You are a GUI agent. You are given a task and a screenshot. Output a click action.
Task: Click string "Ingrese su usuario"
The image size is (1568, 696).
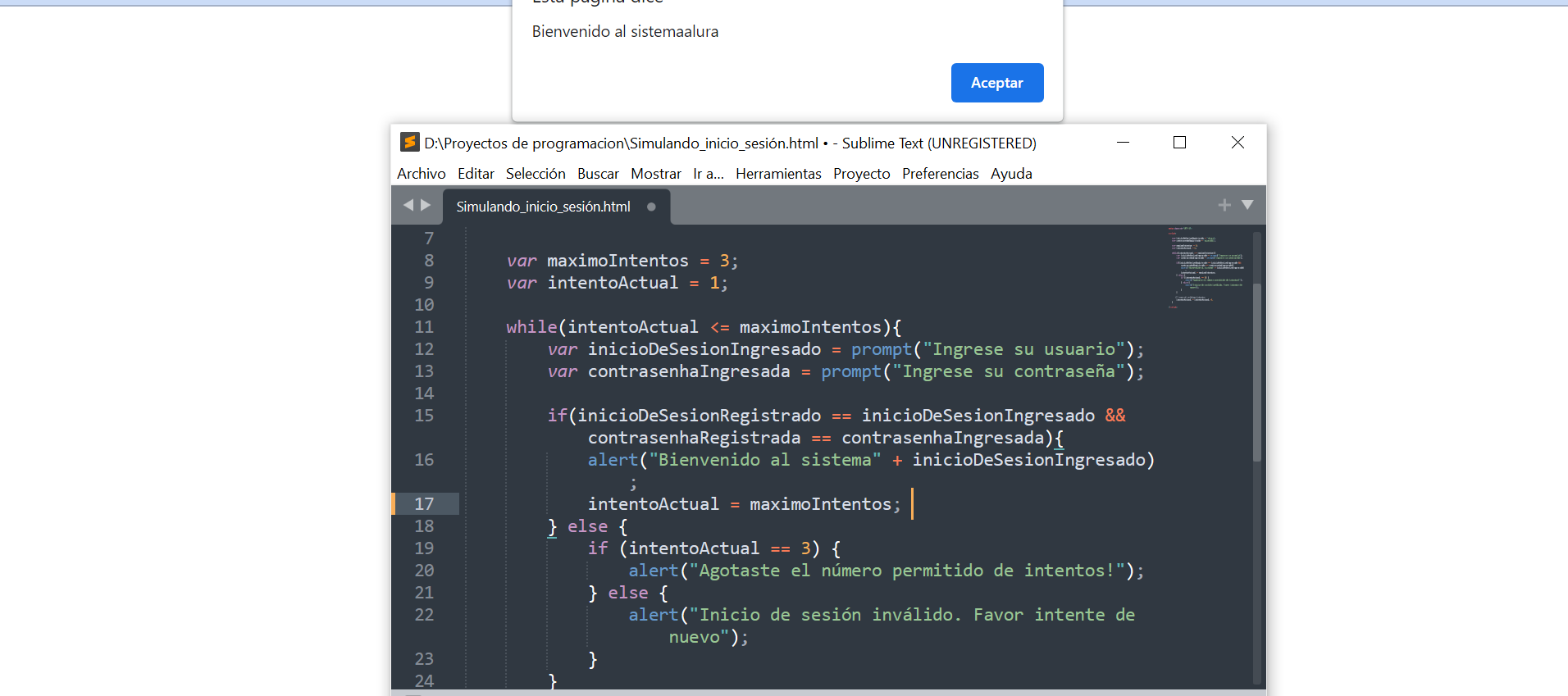(x=1023, y=349)
